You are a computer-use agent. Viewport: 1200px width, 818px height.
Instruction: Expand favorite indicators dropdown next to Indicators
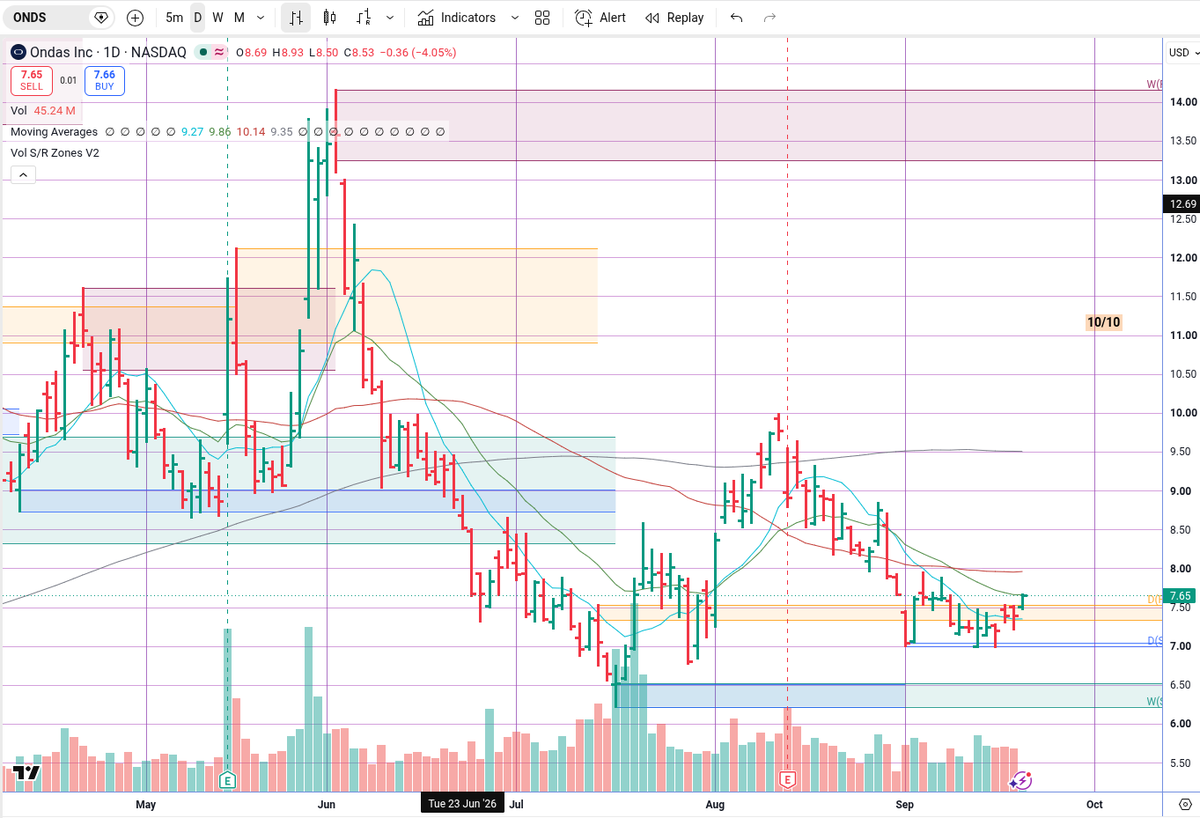point(514,17)
